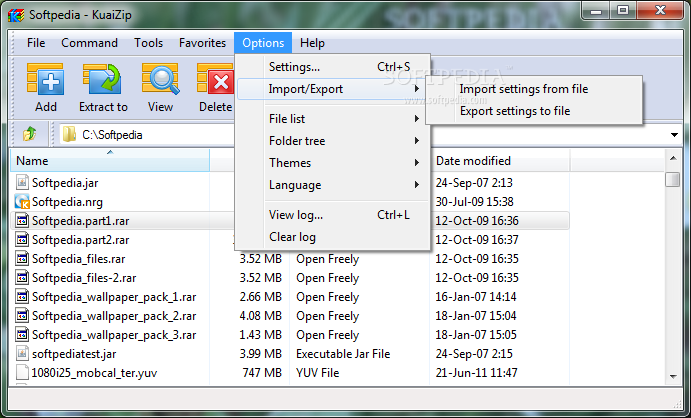The image size is (691, 418).
Task: Click the Softpedia.jar file icon
Action: (x=22, y=182)
